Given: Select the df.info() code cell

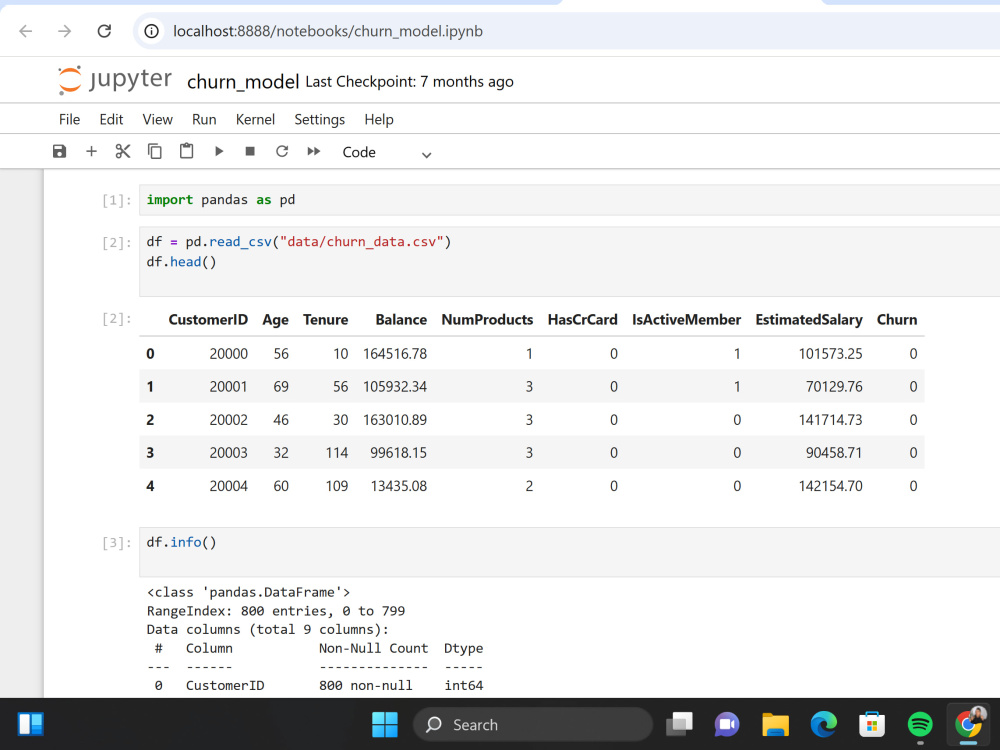Looking at the screenshot, I should tap(569, 552).
